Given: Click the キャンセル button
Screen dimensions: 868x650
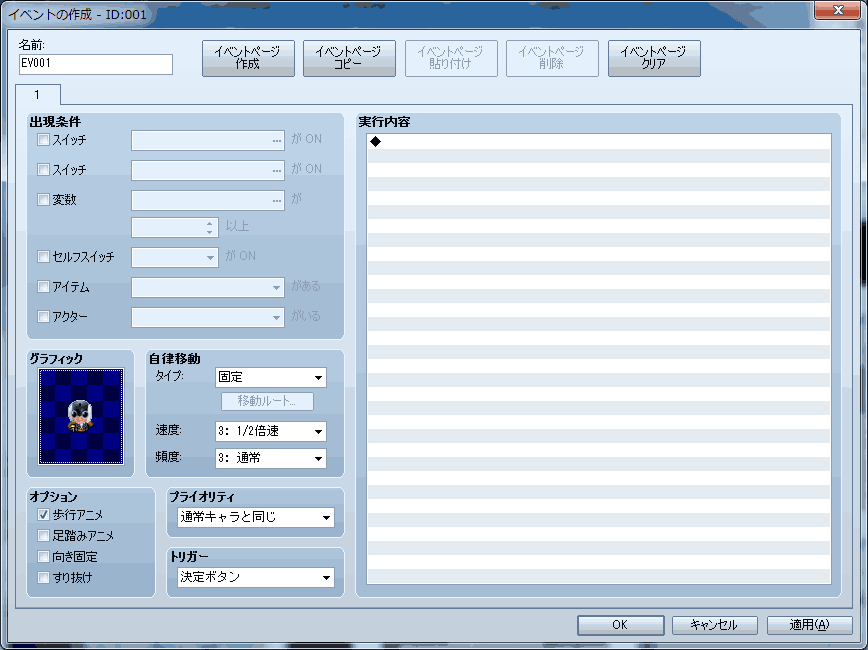Looking at the screenshot, I should pyautogui.click(x=715, y=625).
